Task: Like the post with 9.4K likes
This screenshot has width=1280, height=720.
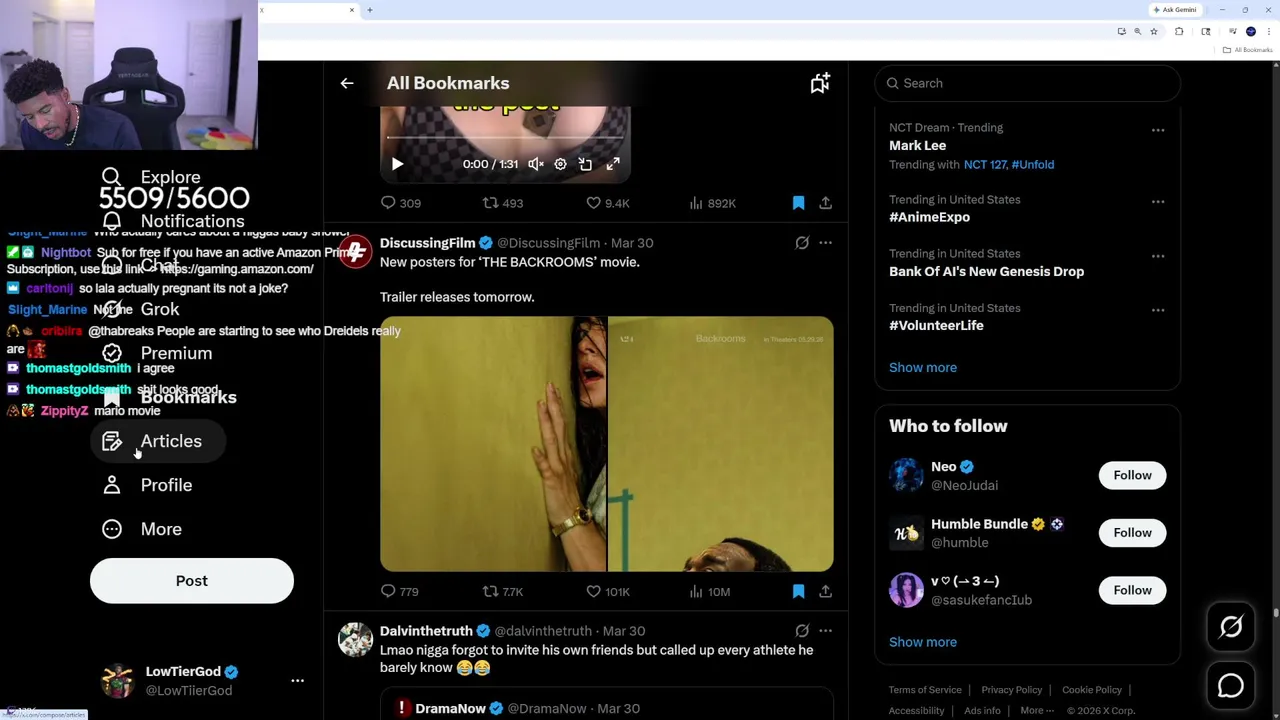Action: (607, 203)
